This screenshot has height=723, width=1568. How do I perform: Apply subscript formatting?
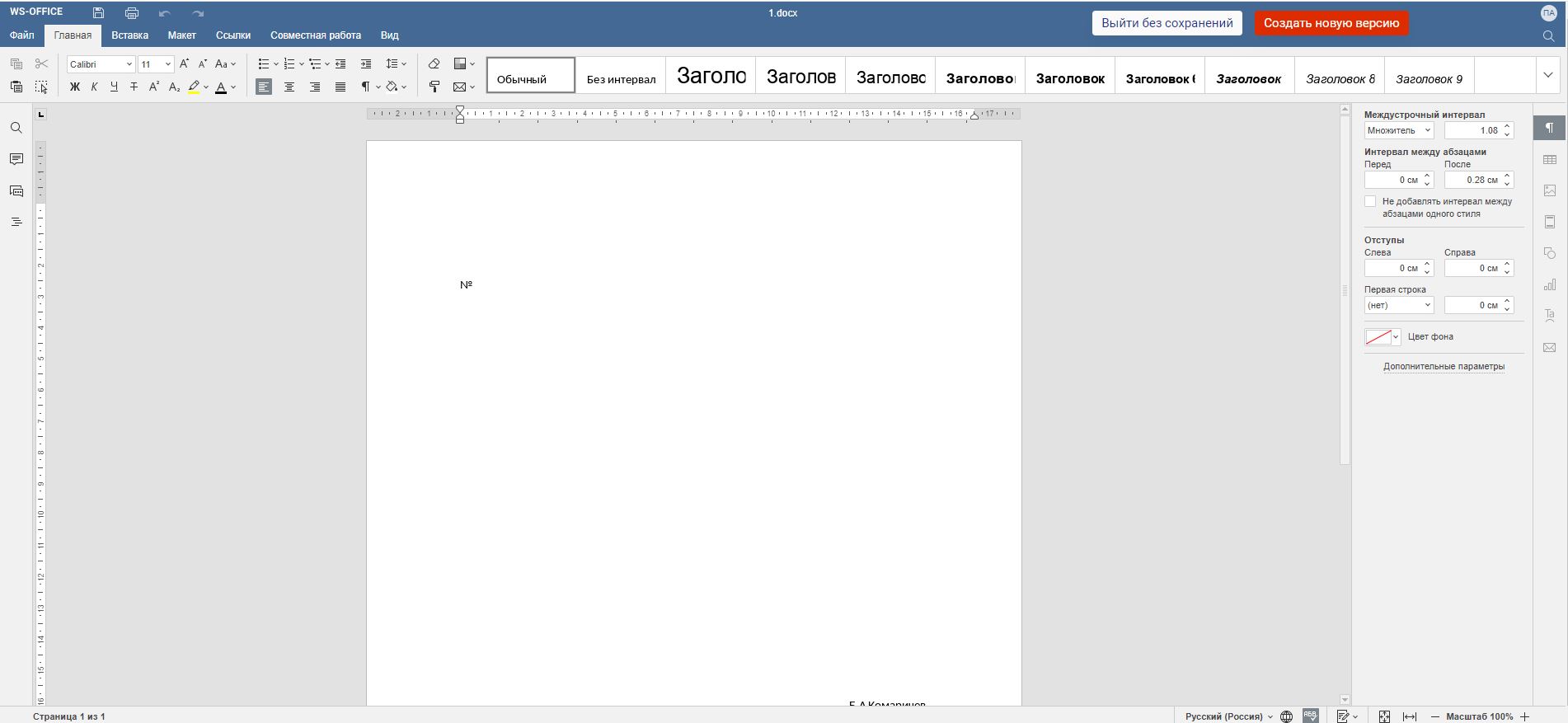click(x=174, y=87)
